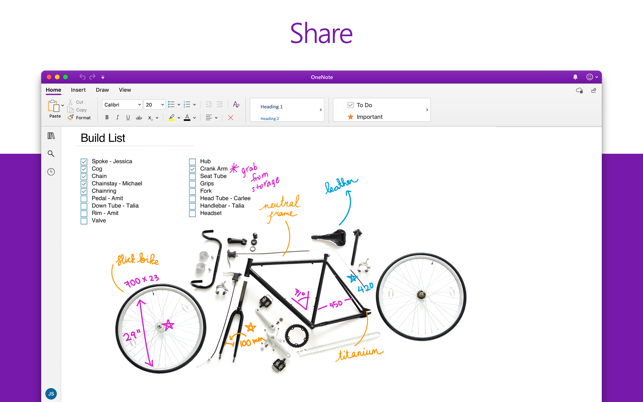Switch to the Home tab
The image size is (643, 402).
[53, 90]
